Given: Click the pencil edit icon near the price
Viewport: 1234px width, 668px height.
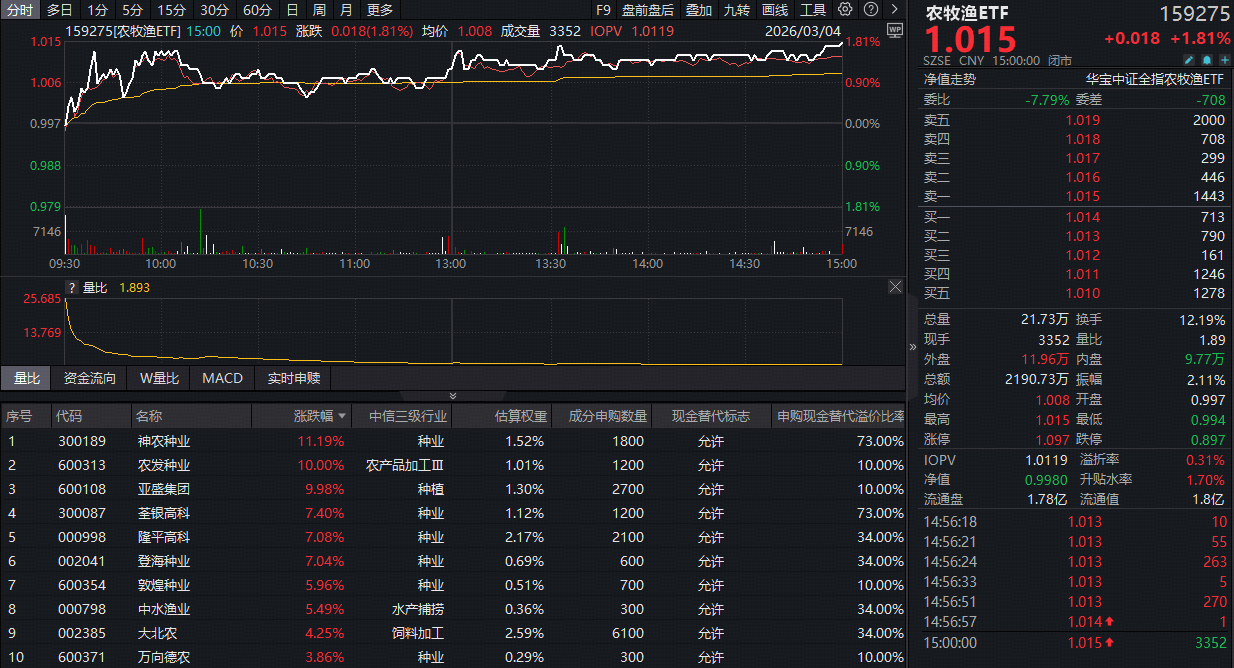Looking at the screenshot, I should coord(1189,60).
